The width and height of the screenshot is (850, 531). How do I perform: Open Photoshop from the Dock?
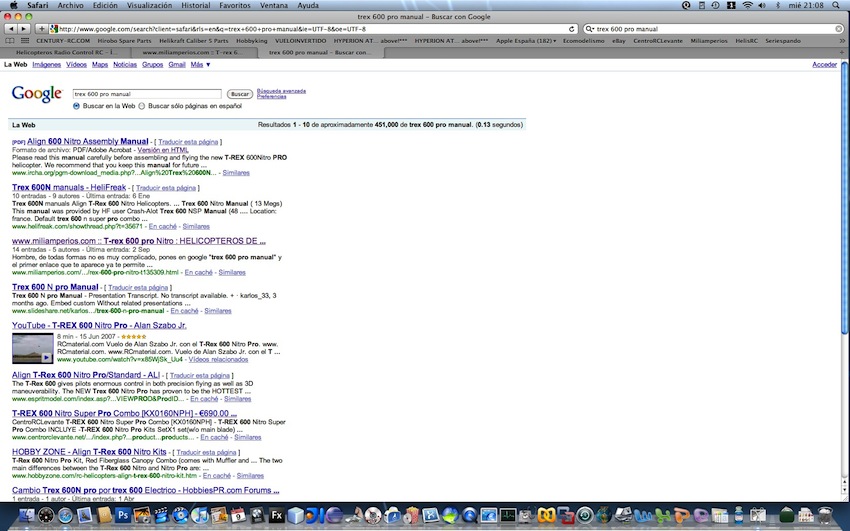(123, 516)
